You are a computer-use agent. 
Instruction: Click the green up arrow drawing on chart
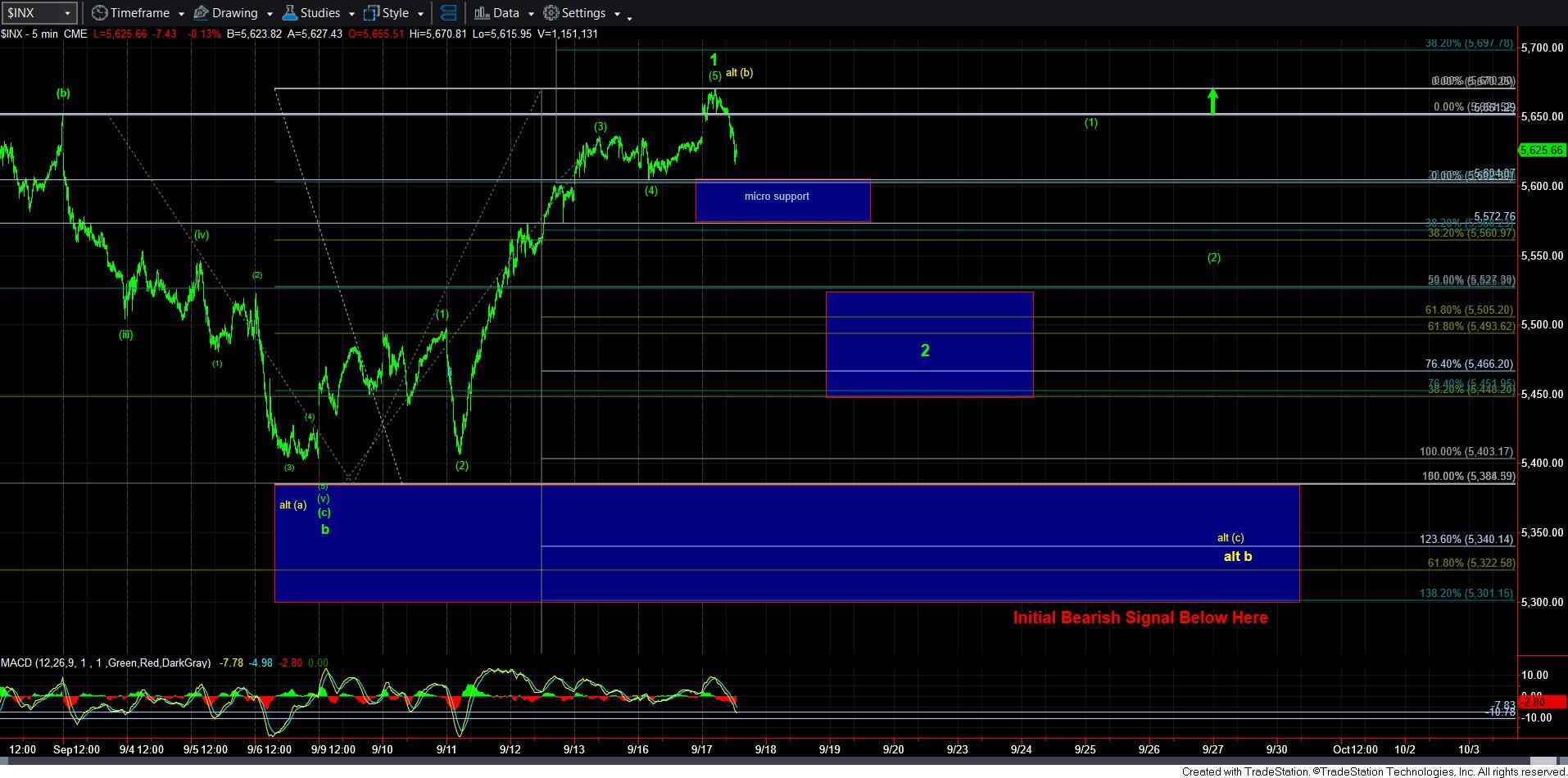1212,100
